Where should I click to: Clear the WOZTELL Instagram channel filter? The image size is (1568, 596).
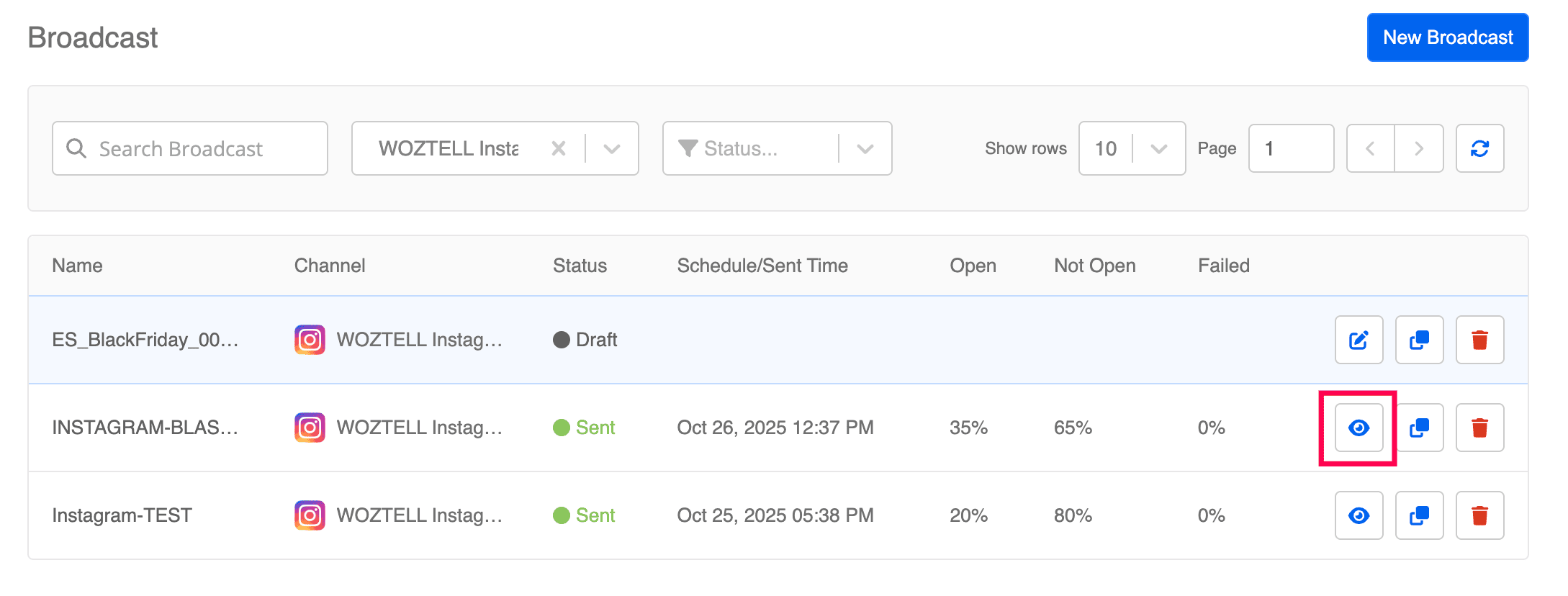(558, 148)
